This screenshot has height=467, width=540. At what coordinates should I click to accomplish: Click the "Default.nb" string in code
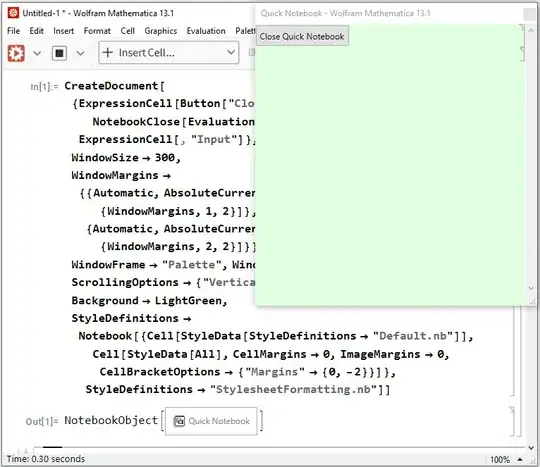tap(413, 336)
